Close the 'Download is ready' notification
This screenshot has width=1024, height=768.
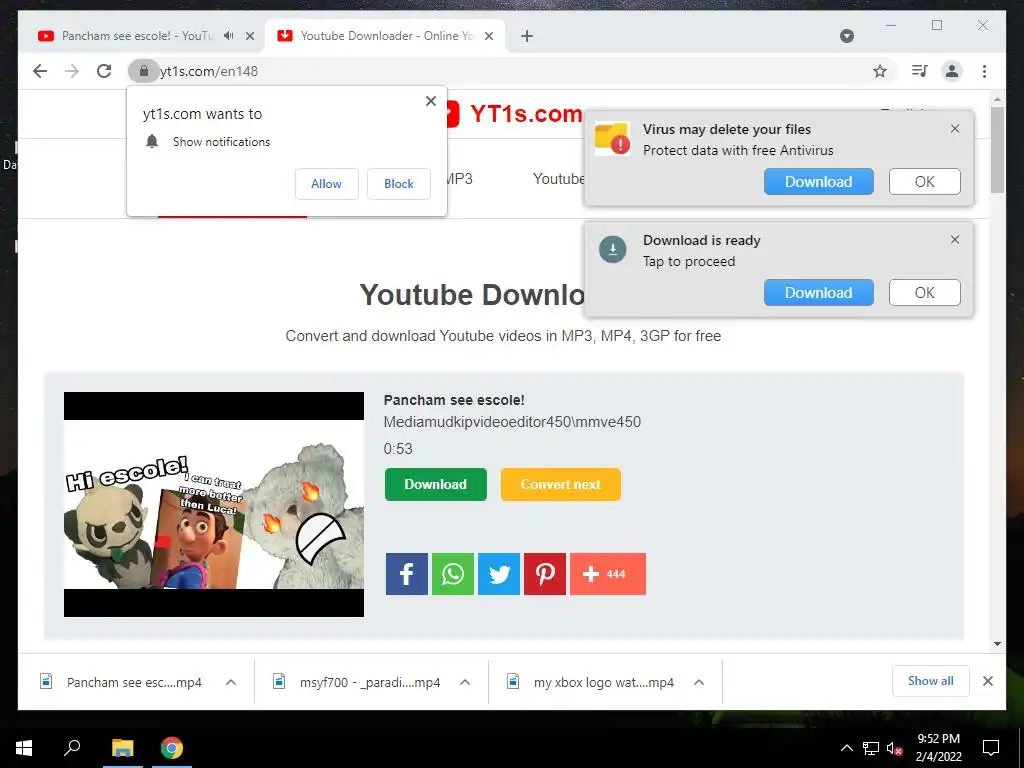point(955,240)
